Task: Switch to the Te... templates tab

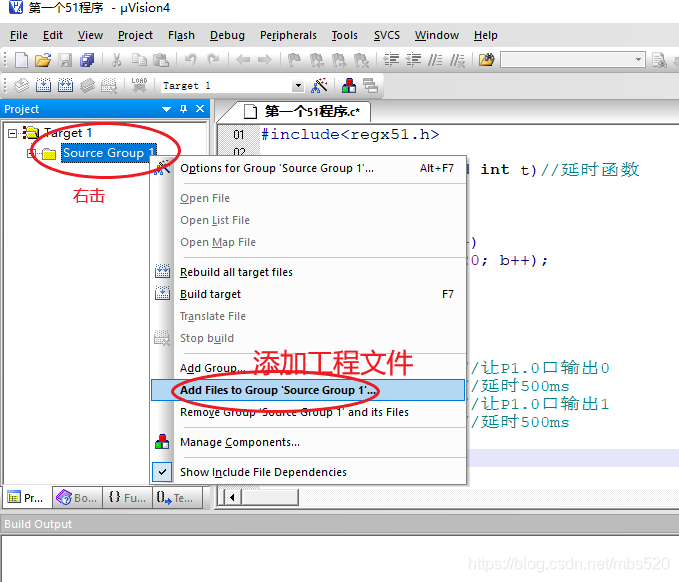Action: click(178, 498)
